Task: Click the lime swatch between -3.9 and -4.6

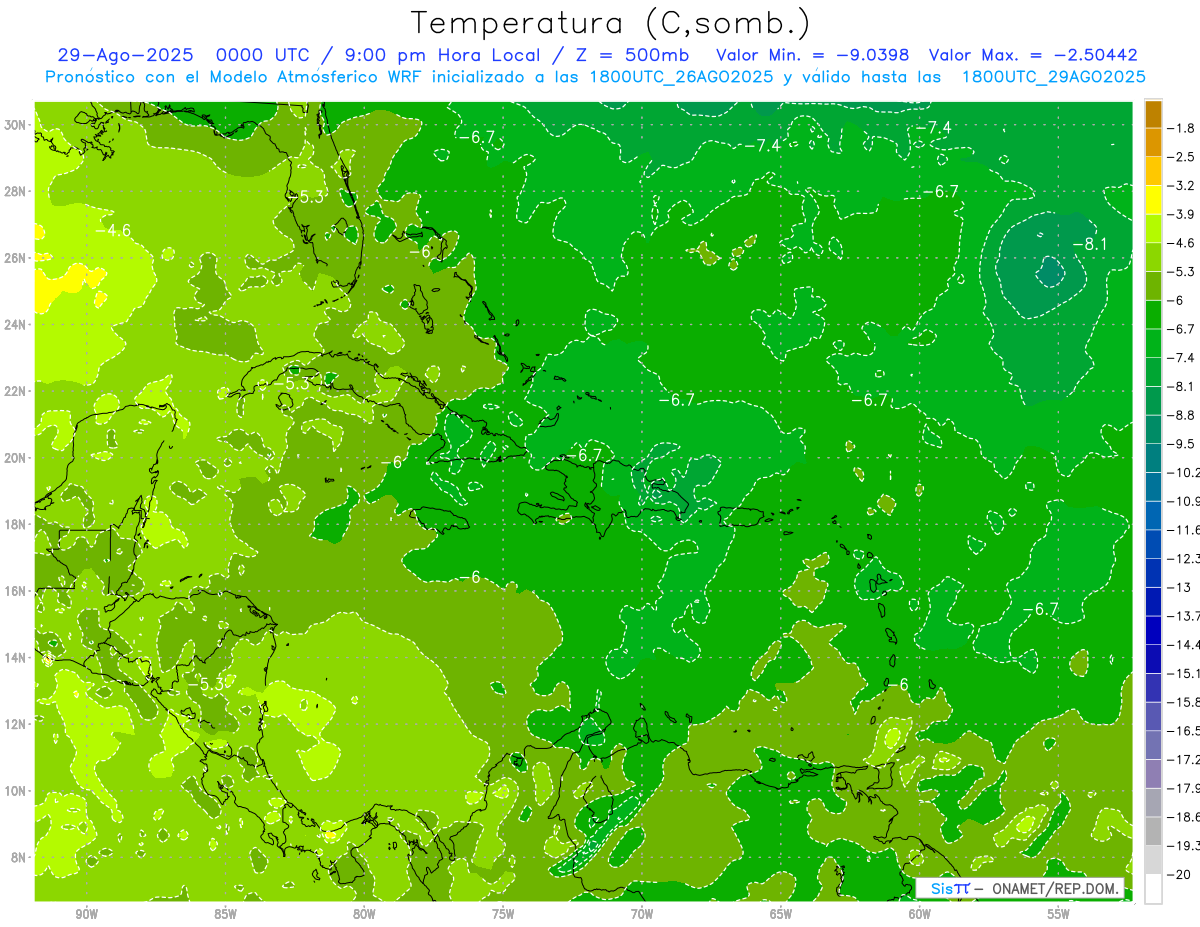Action: tap(1153, 228)
